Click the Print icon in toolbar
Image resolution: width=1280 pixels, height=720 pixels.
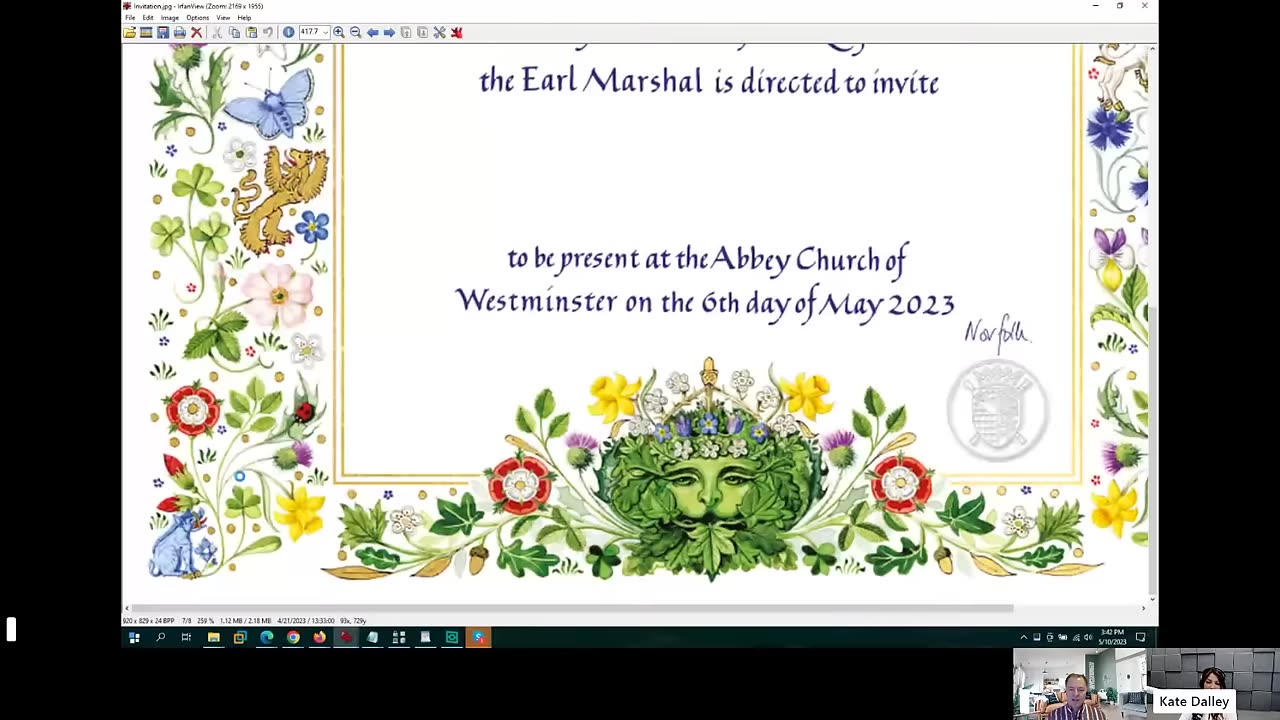tap(180, 32)
